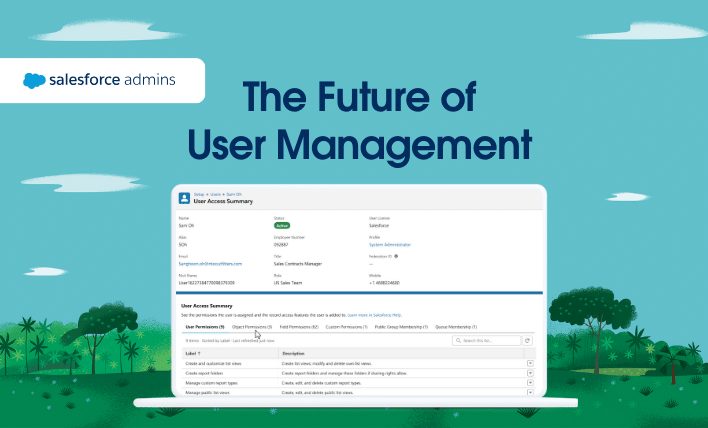Click the Mobile phone number value
This screenshot has height=428, width=708.
pyautogui.click(x=384, y=283)
